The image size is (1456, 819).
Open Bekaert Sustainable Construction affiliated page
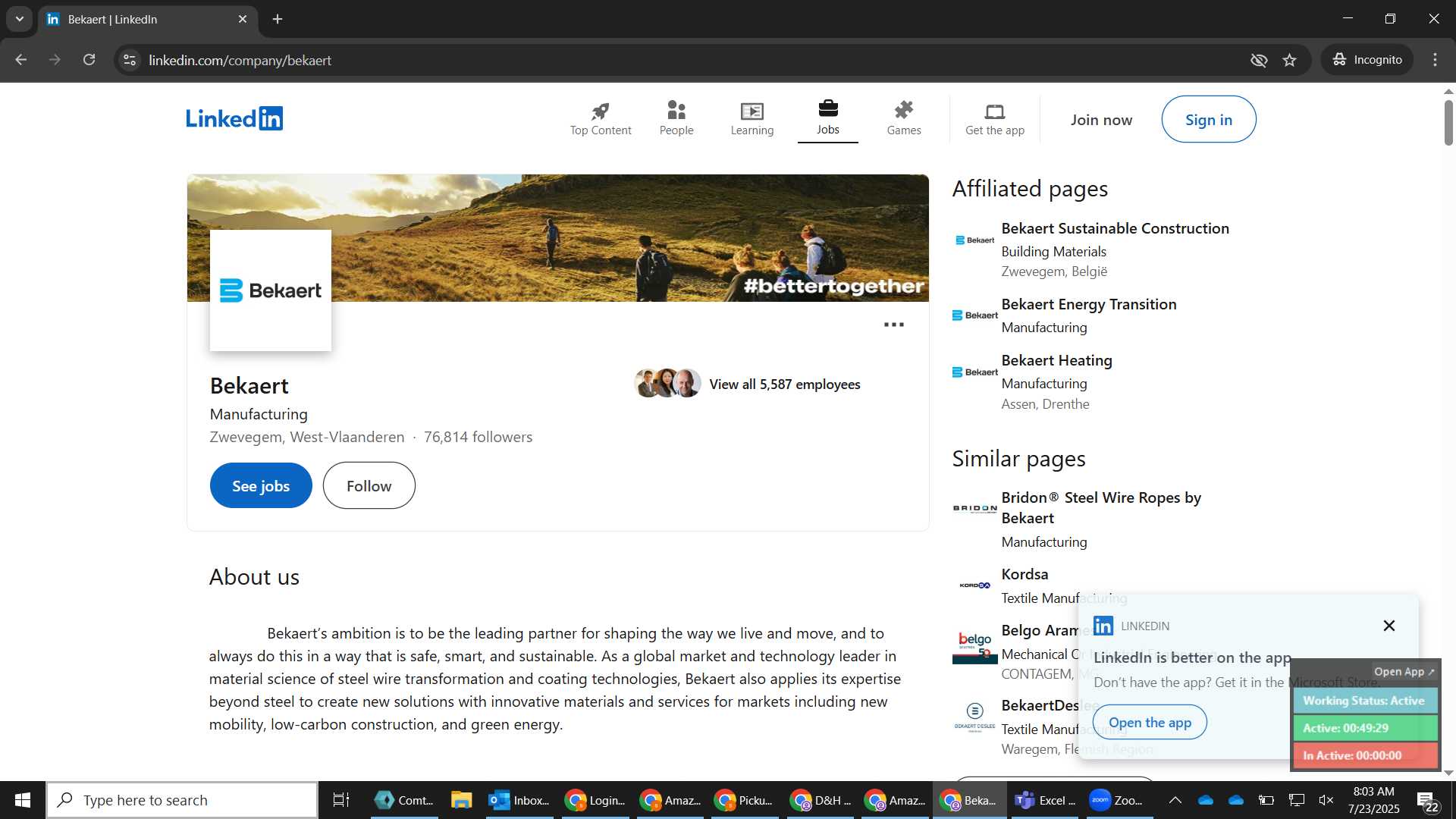[x=1116, y=228]
